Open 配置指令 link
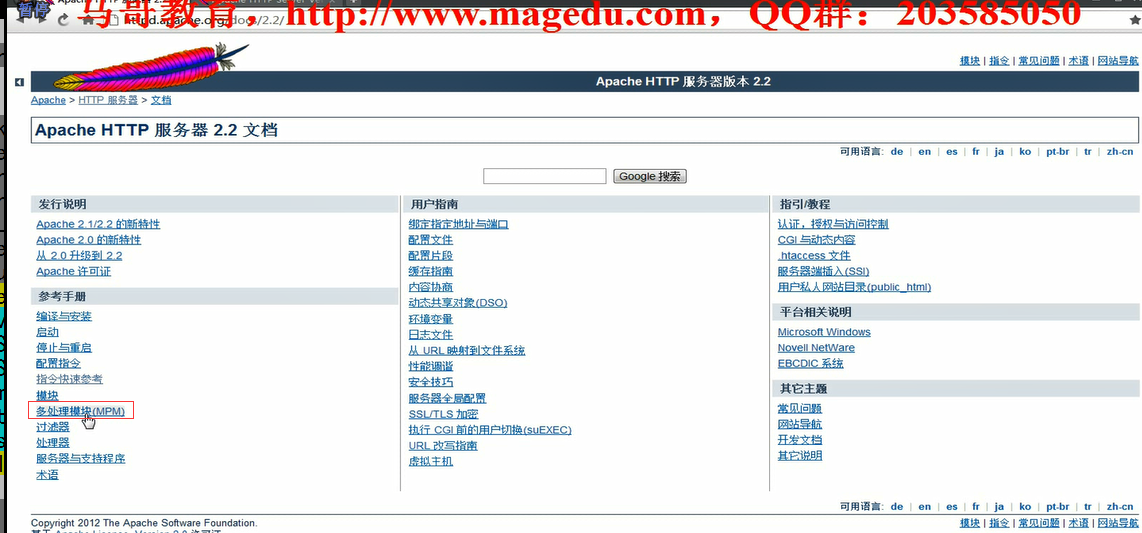The width and height of the screenshot is (1142, 533). pyautogui.click(x=58, y=363)
